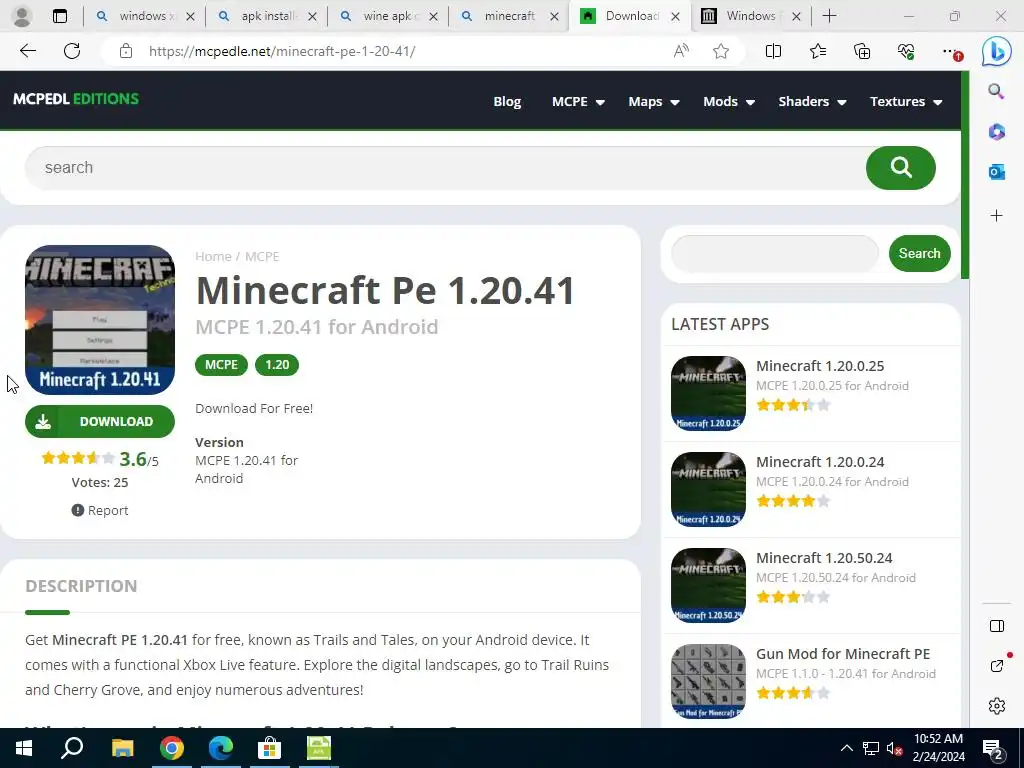1024x768 pixels.
Task: Open tab actions menu icon
Action: coord(59,16)
